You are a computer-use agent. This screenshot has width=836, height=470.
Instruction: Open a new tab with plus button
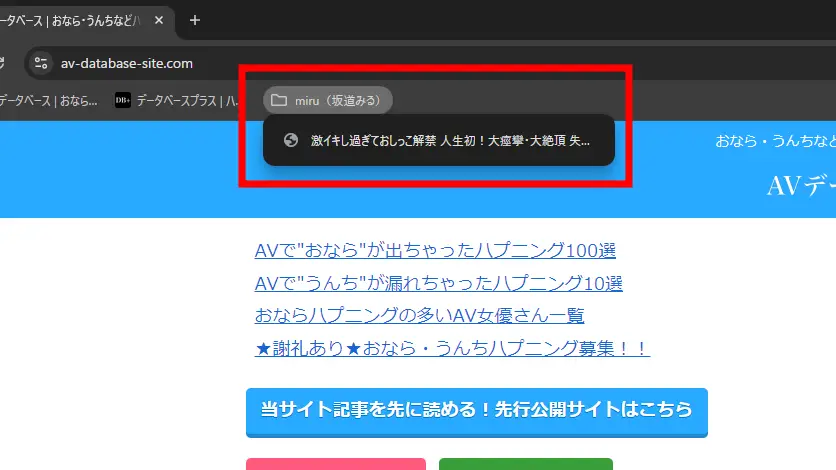point(195,20)
